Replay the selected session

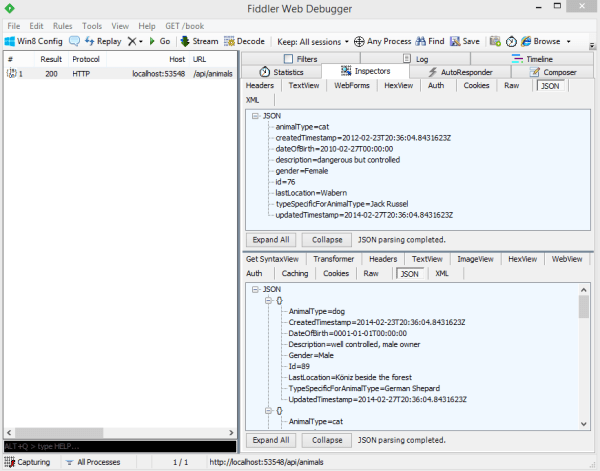coord(103,41)
